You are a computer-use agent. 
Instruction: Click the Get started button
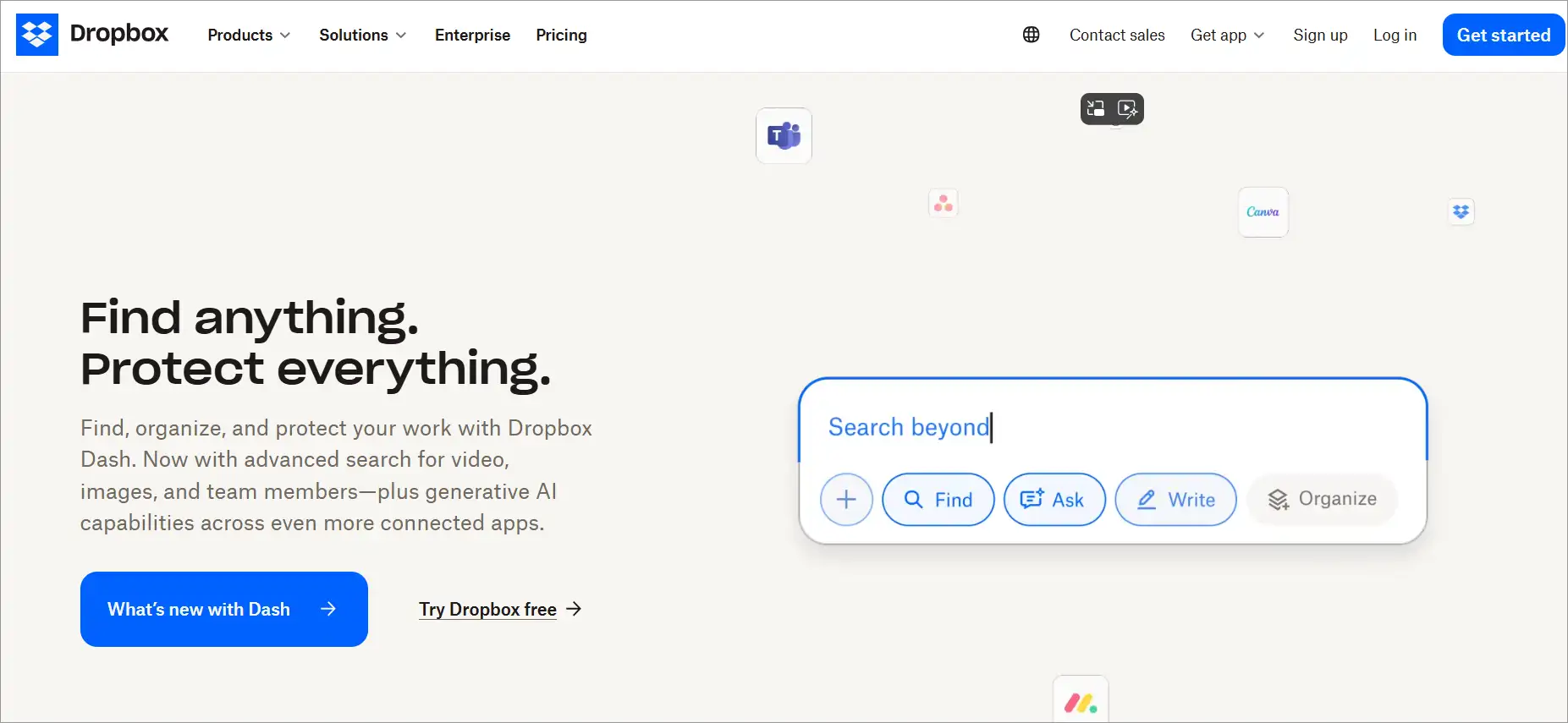tap(1504, 35)
